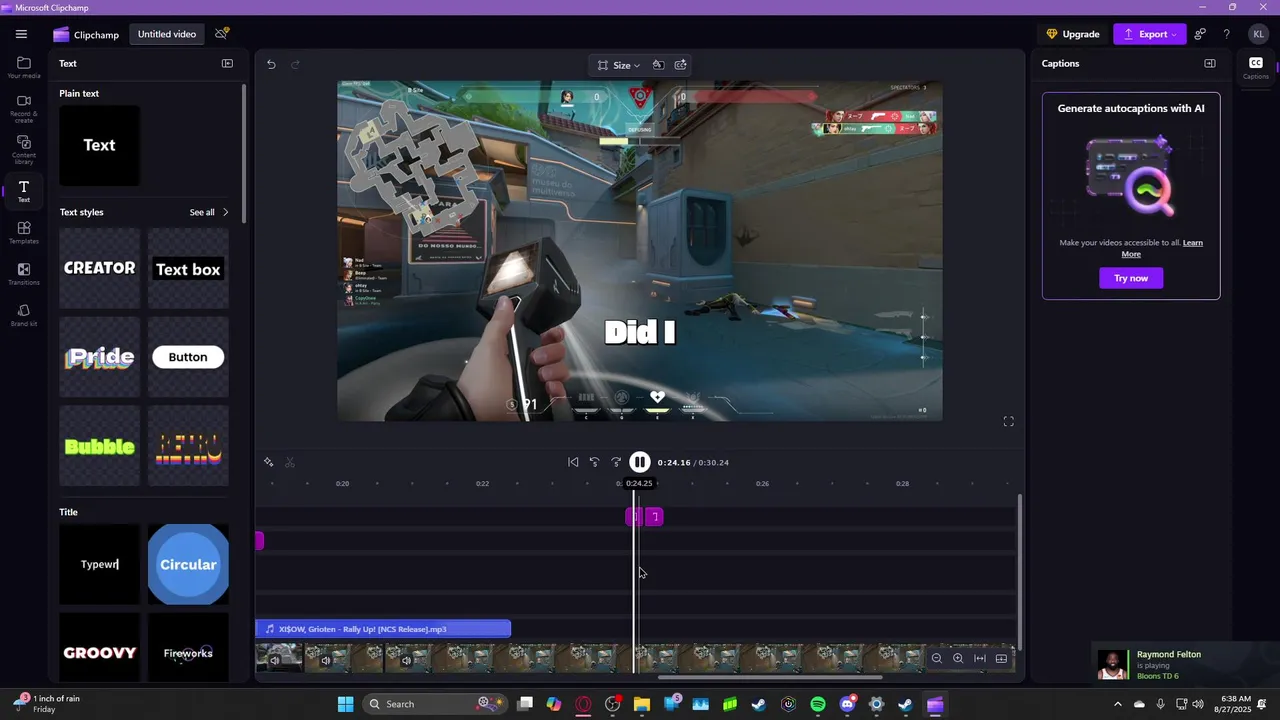Click the timeline horizontal scrollbar

[x=770, y=678]
